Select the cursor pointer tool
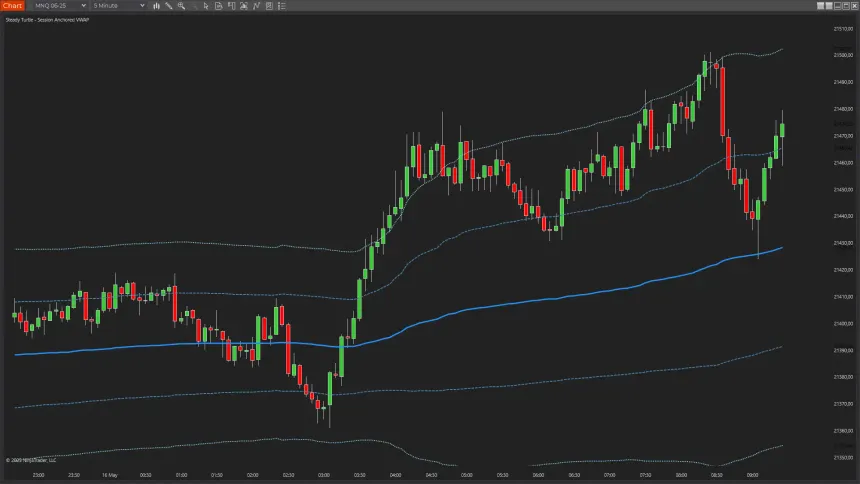The width and height of the screenshot is (860, 484). coord(206,6)
